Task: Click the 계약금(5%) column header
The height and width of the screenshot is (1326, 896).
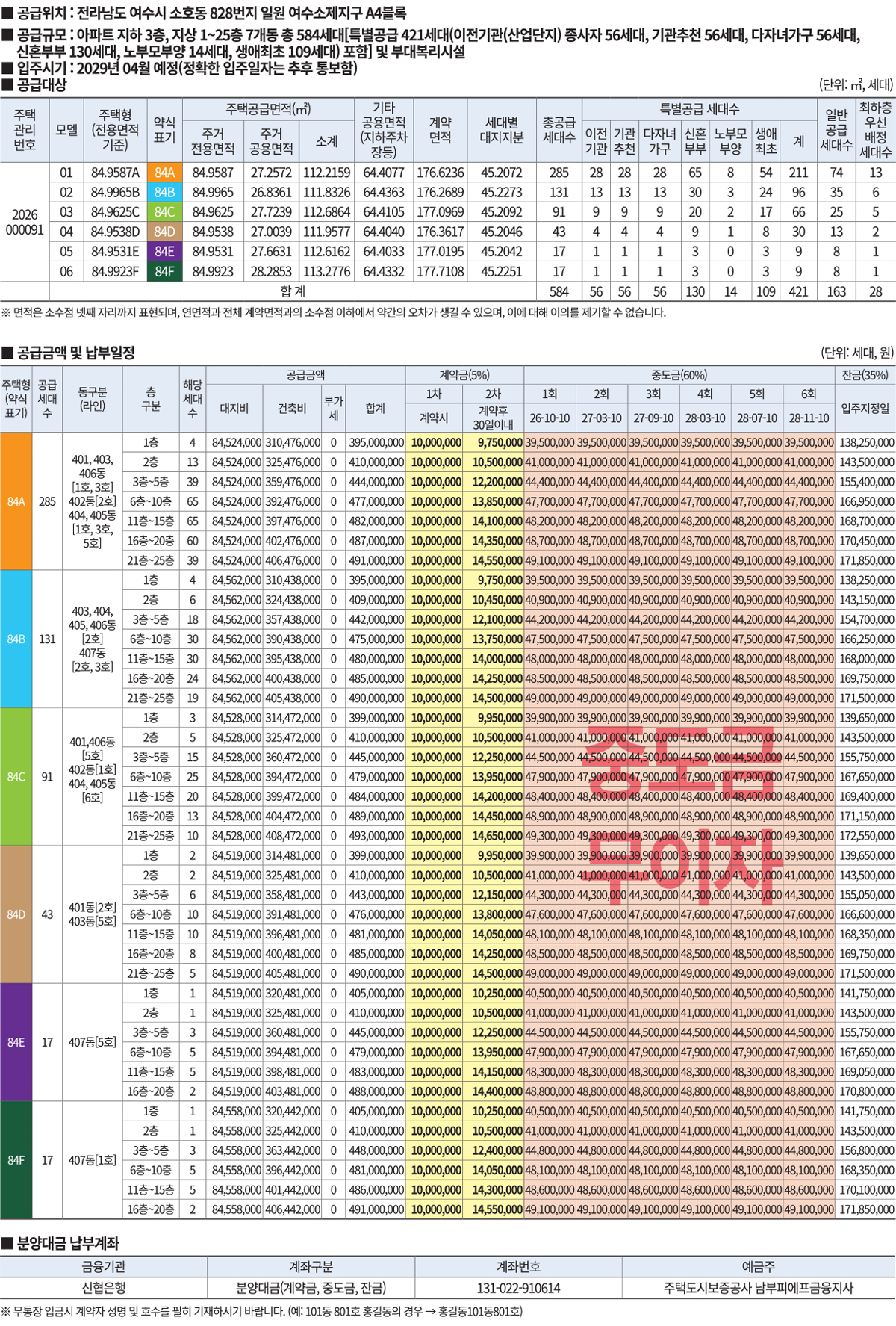Action: (x=464, y=375)
